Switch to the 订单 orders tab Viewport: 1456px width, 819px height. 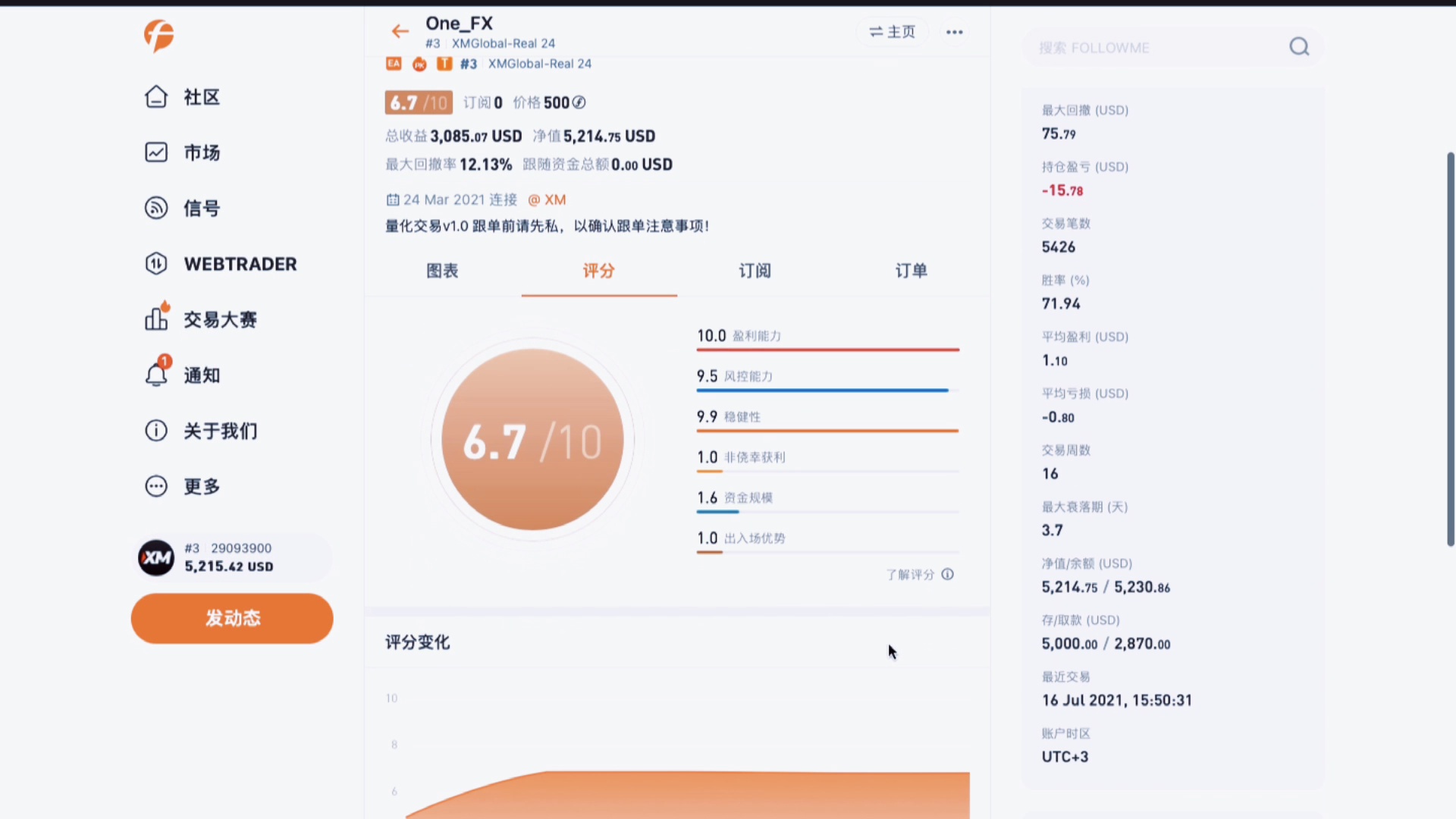tap(911, 271)
